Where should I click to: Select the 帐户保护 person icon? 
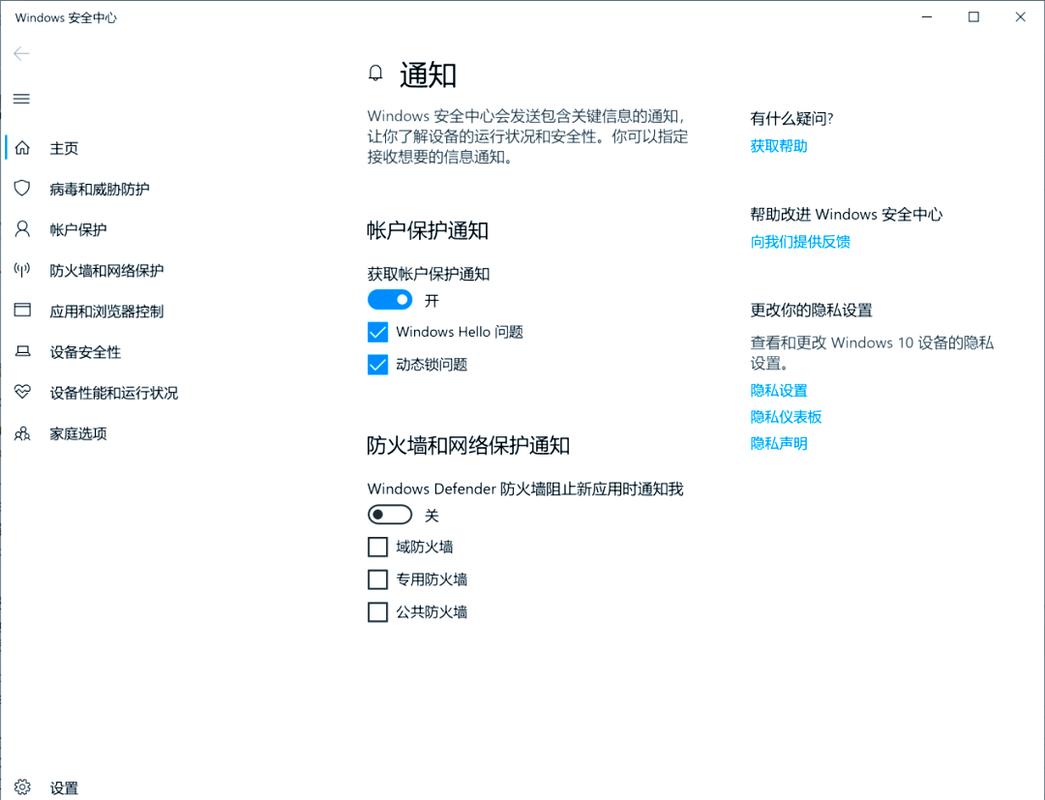click(x=22, y=229)
